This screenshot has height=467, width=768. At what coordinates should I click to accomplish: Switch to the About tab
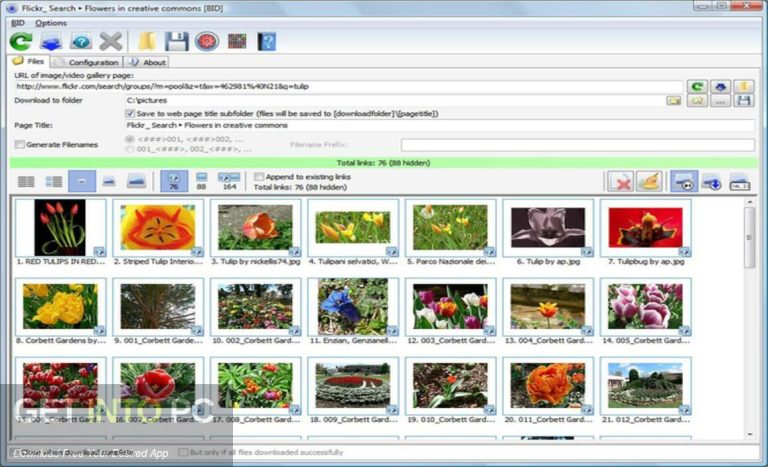147,62
